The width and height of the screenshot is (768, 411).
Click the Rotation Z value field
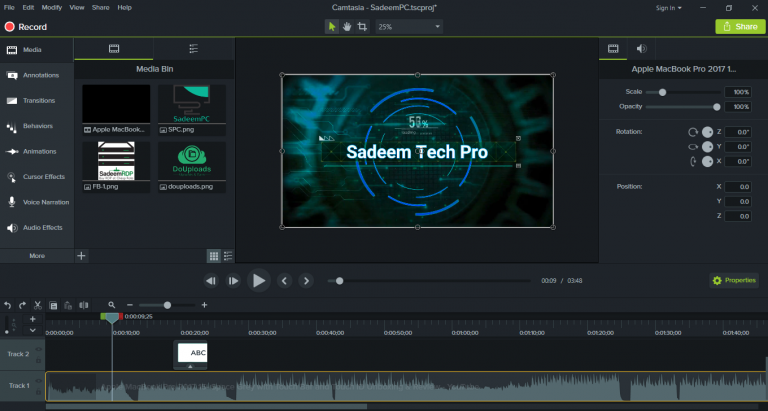pyautogui.click(x=738, y=132)
